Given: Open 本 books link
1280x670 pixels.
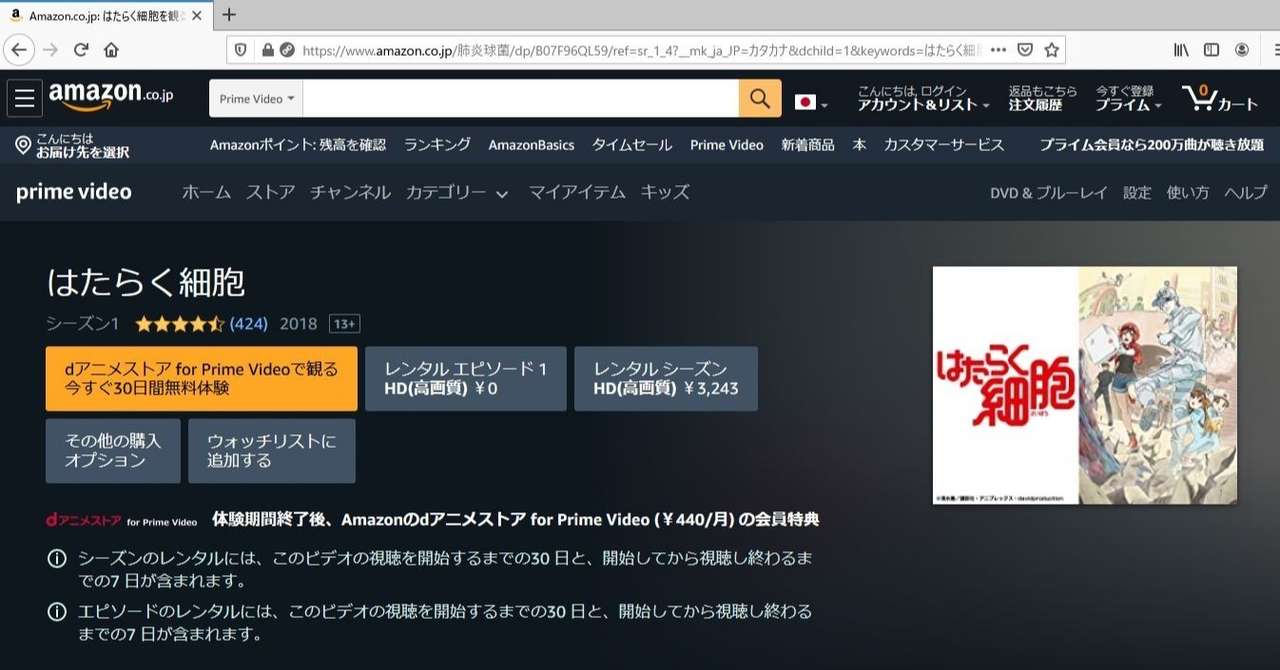Looking at the screenshot, I should pos(859,145).
